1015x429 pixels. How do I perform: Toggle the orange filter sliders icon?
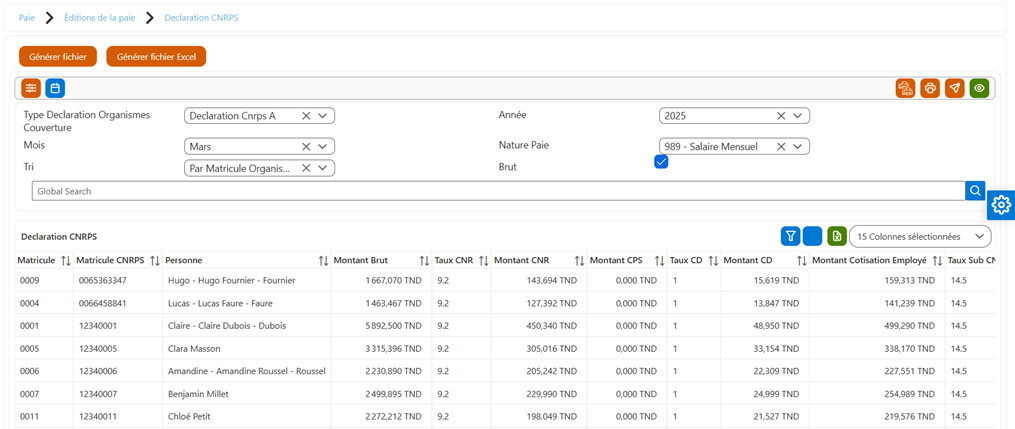click(x=30, y=88)
